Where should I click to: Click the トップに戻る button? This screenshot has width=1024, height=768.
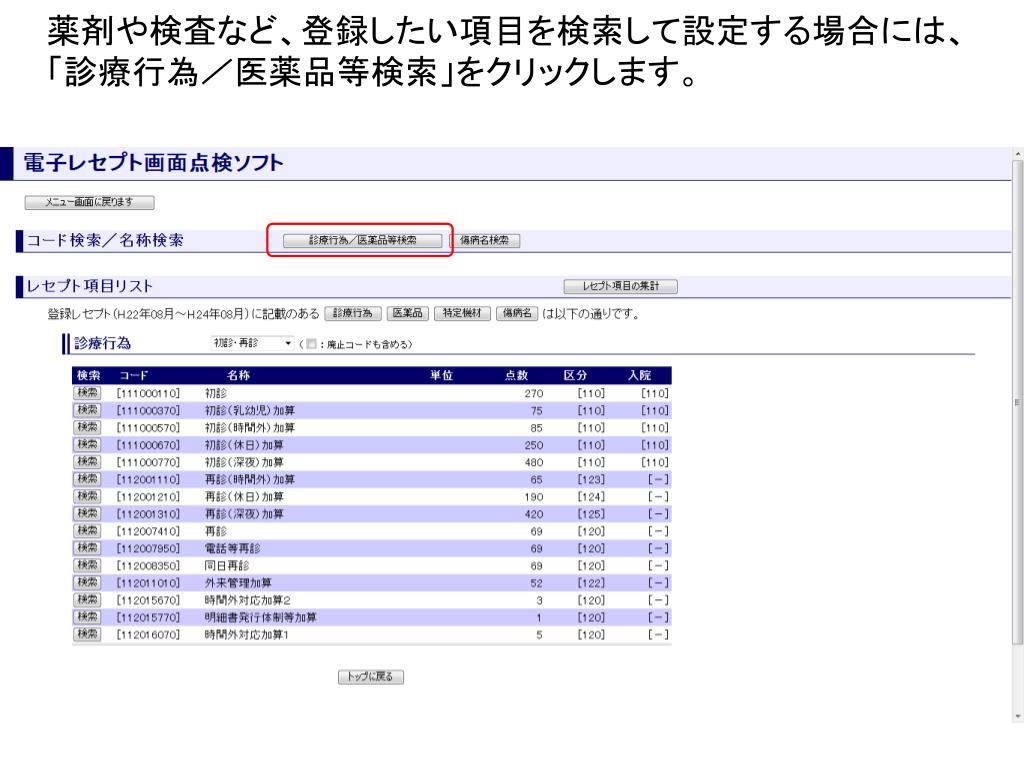click(x=371, y=677)
